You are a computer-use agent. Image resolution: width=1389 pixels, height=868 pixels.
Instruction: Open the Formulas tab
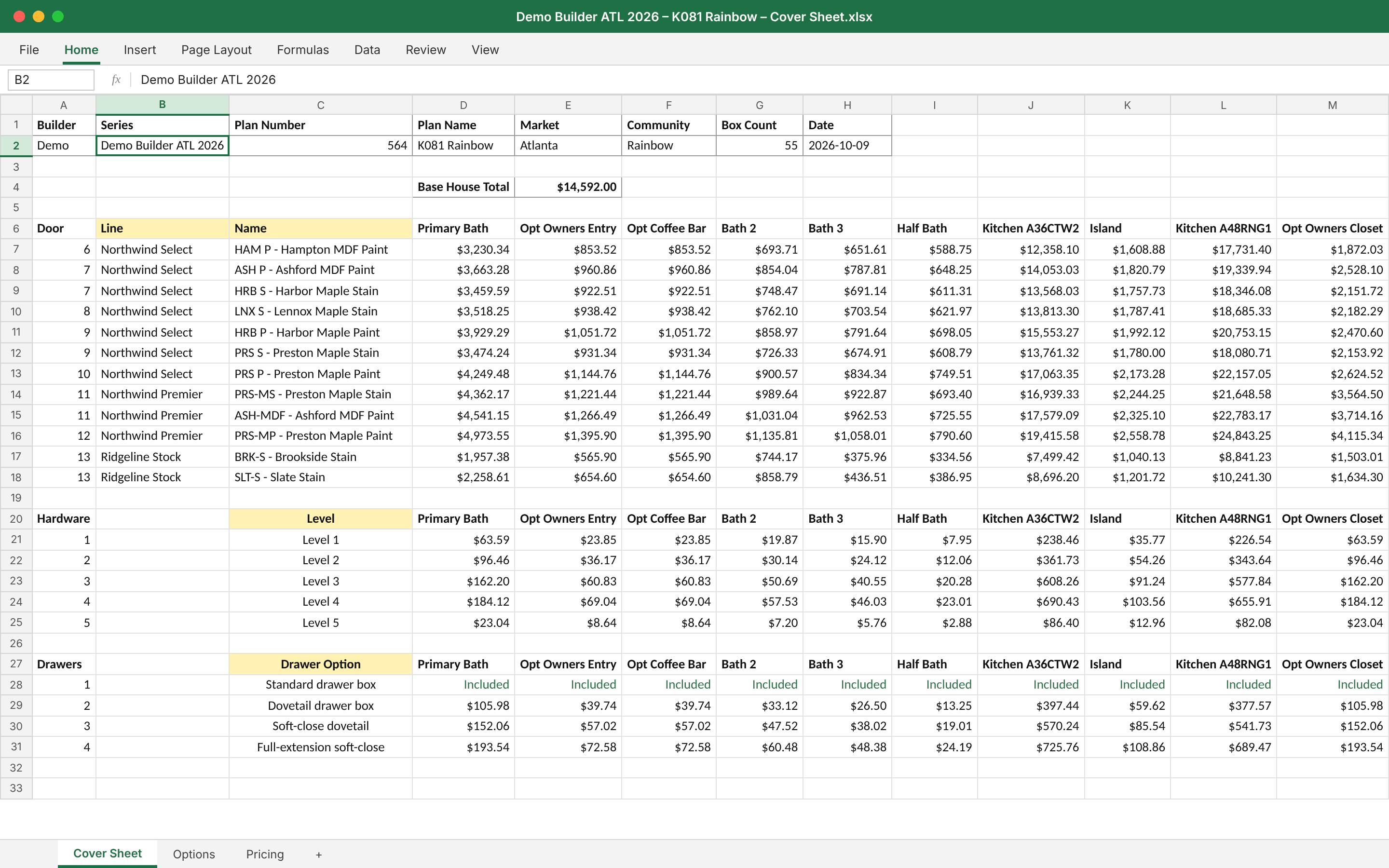[x=302, y=50]
